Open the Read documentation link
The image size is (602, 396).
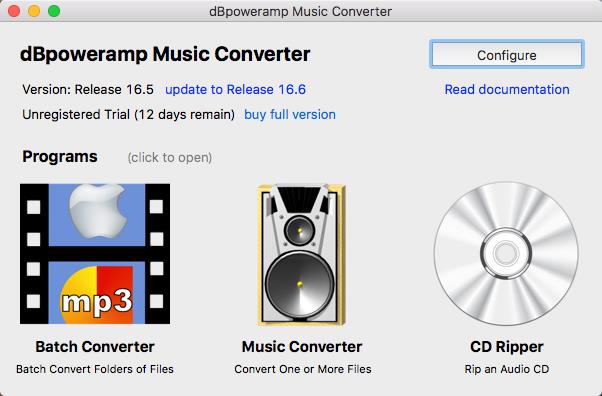pos(507,89)
